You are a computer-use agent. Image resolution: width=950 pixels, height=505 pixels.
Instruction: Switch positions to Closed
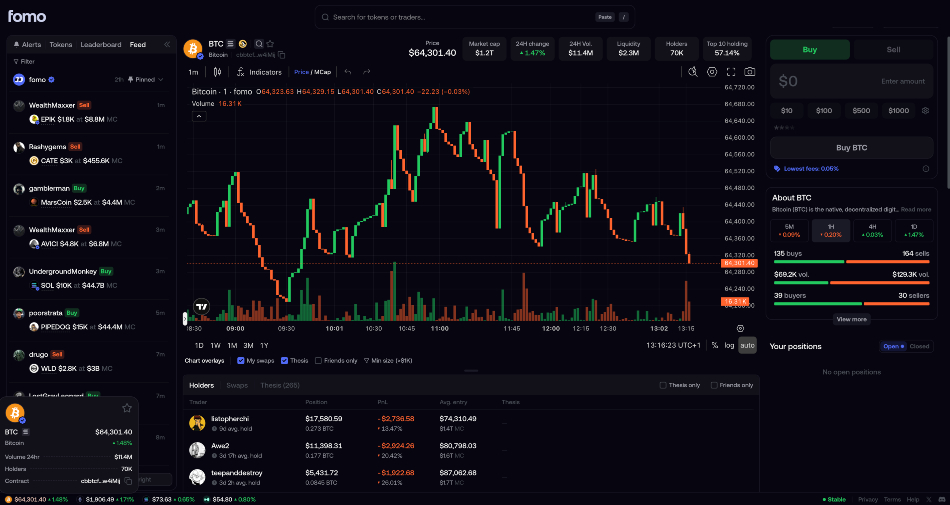(x=919, y=346)
